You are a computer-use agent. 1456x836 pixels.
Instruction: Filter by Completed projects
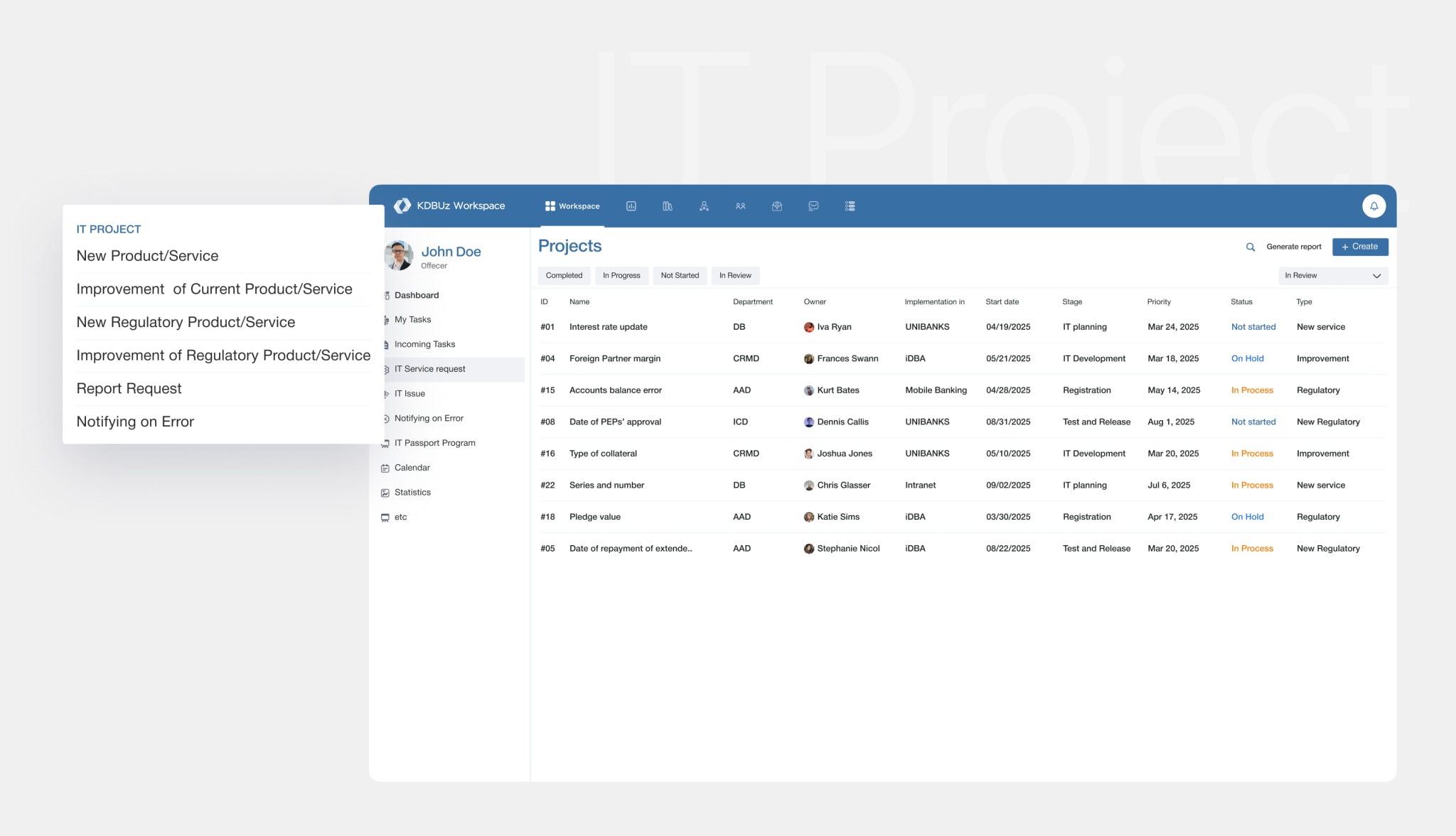tap(564, 276)
